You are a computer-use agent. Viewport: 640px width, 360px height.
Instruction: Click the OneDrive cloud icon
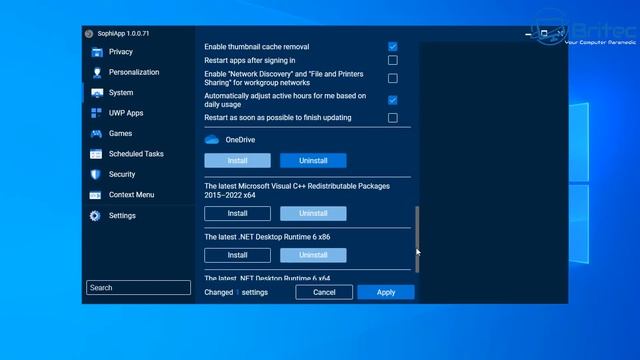(x=212, y=140)
